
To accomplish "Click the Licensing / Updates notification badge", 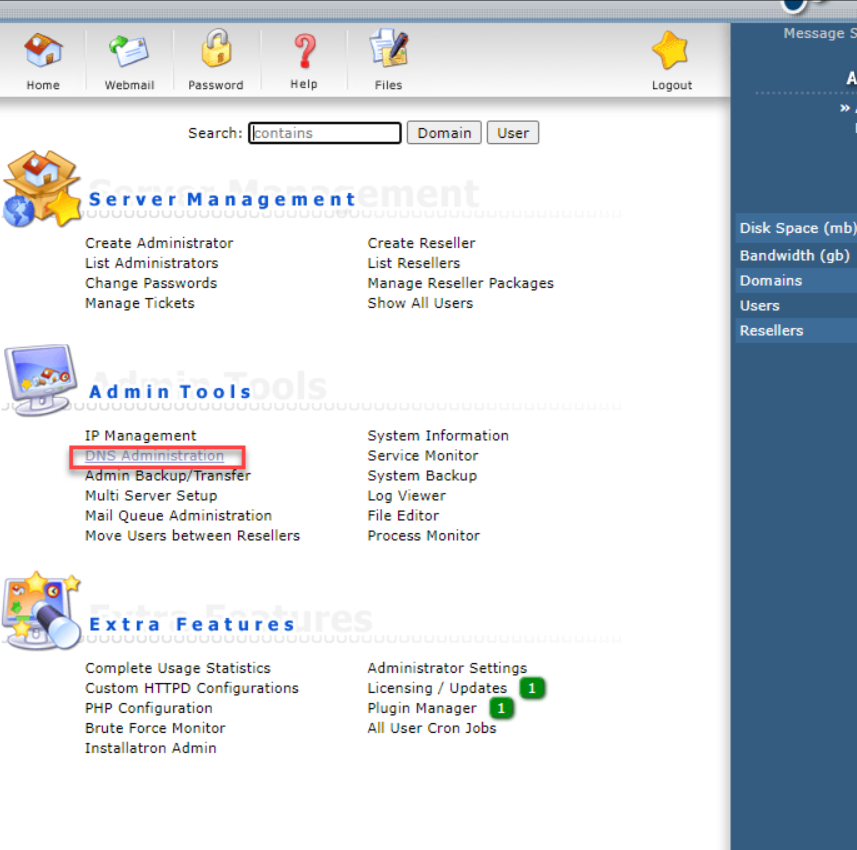I will click(532, 688).
